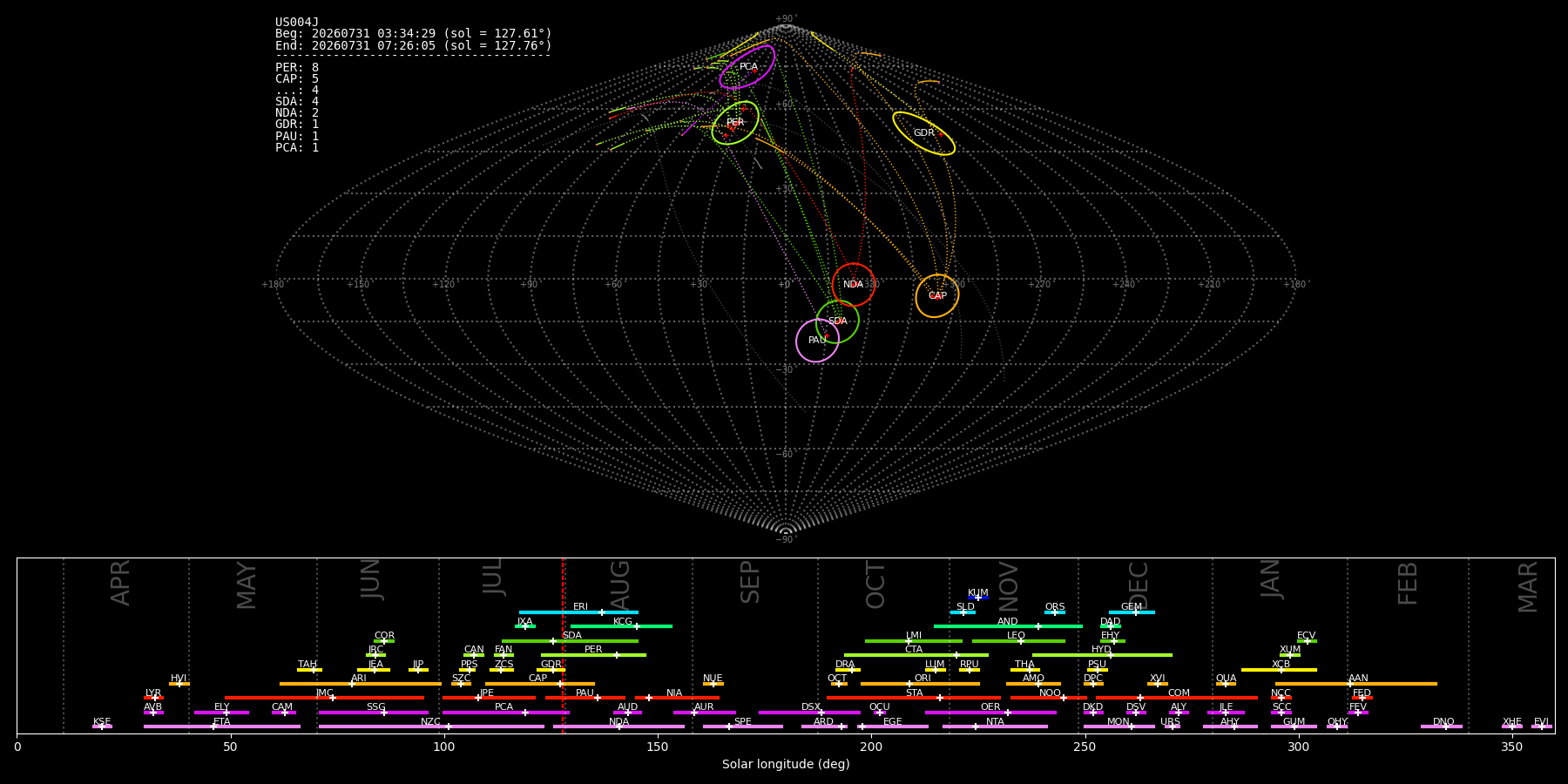Click the KSE shower bar in timeline

pos(102,727)
